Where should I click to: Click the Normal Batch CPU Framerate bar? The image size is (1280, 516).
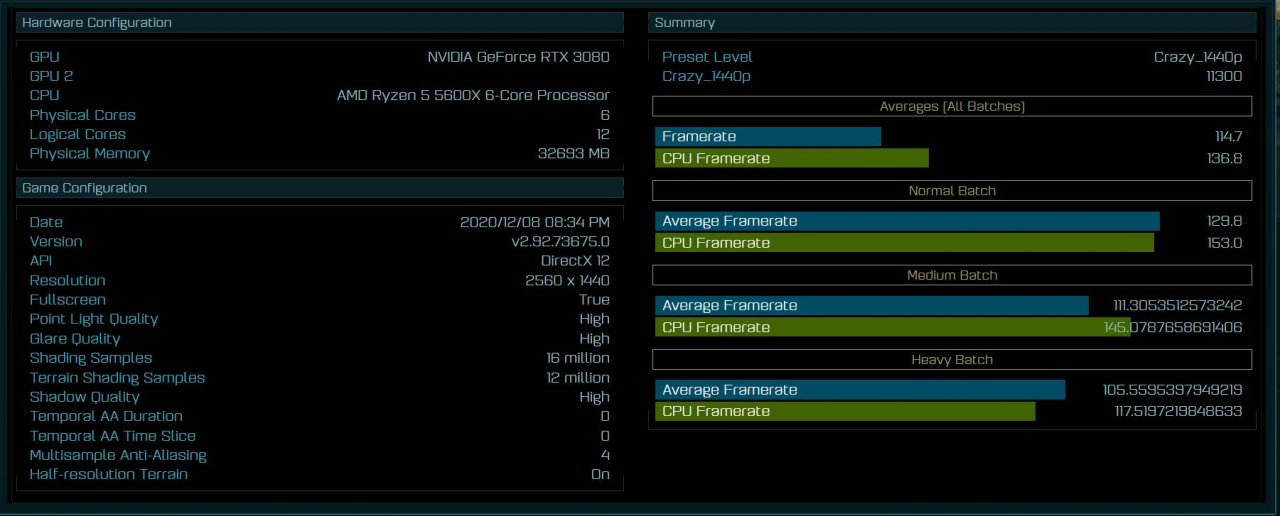point(905,243)
